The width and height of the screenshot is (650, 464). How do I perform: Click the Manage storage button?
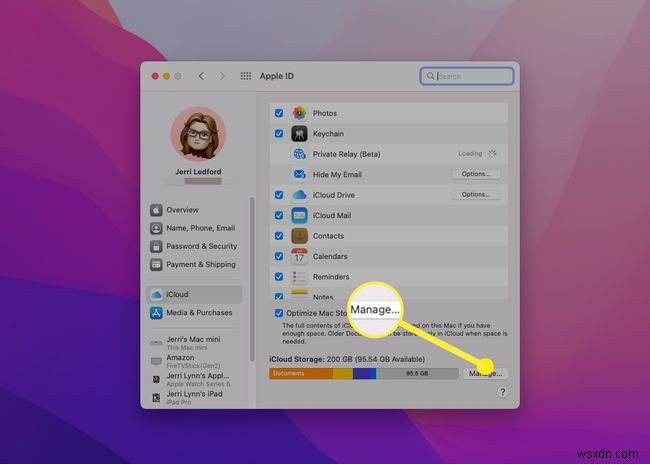pyautogui.click(x=486, y=373)
